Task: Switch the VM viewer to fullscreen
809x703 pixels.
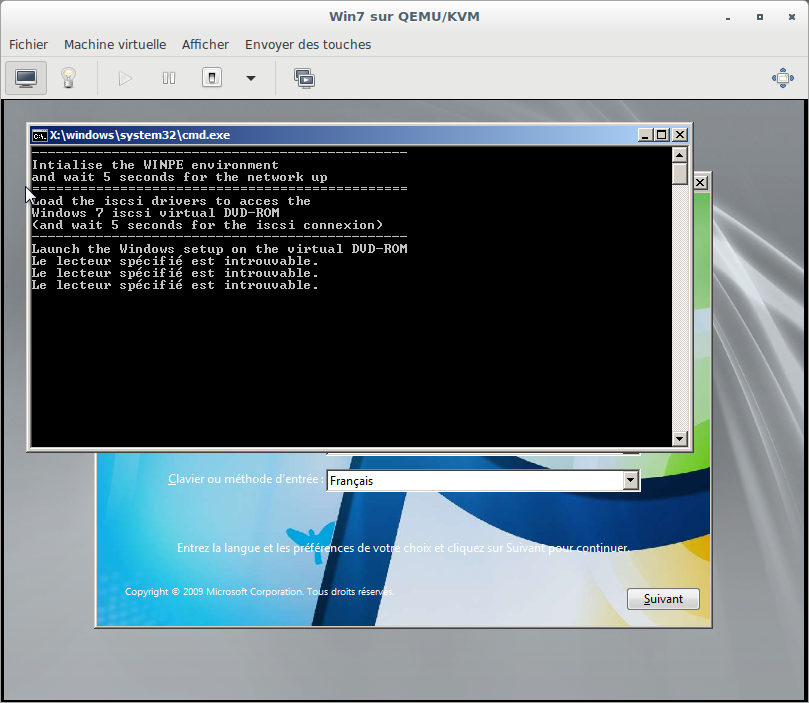Action: [782, 78]
